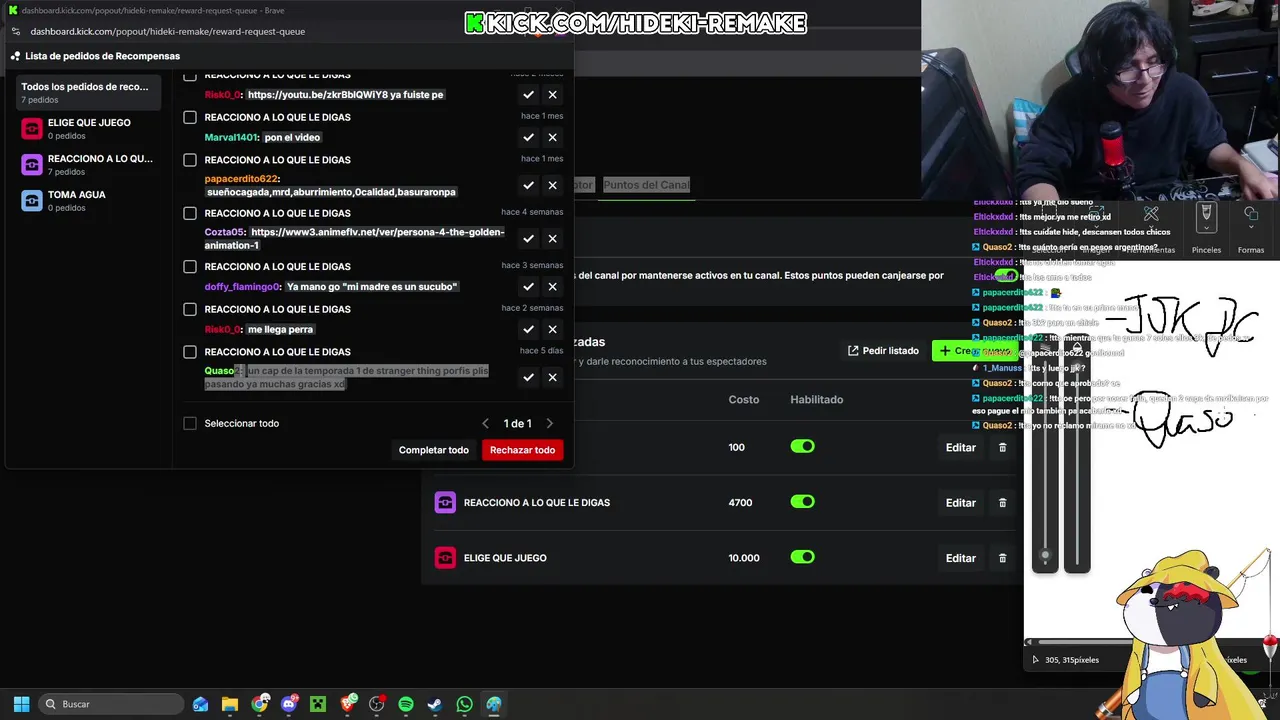Go to the next request page
This screenshot has height=720, width=1280.
549,424
